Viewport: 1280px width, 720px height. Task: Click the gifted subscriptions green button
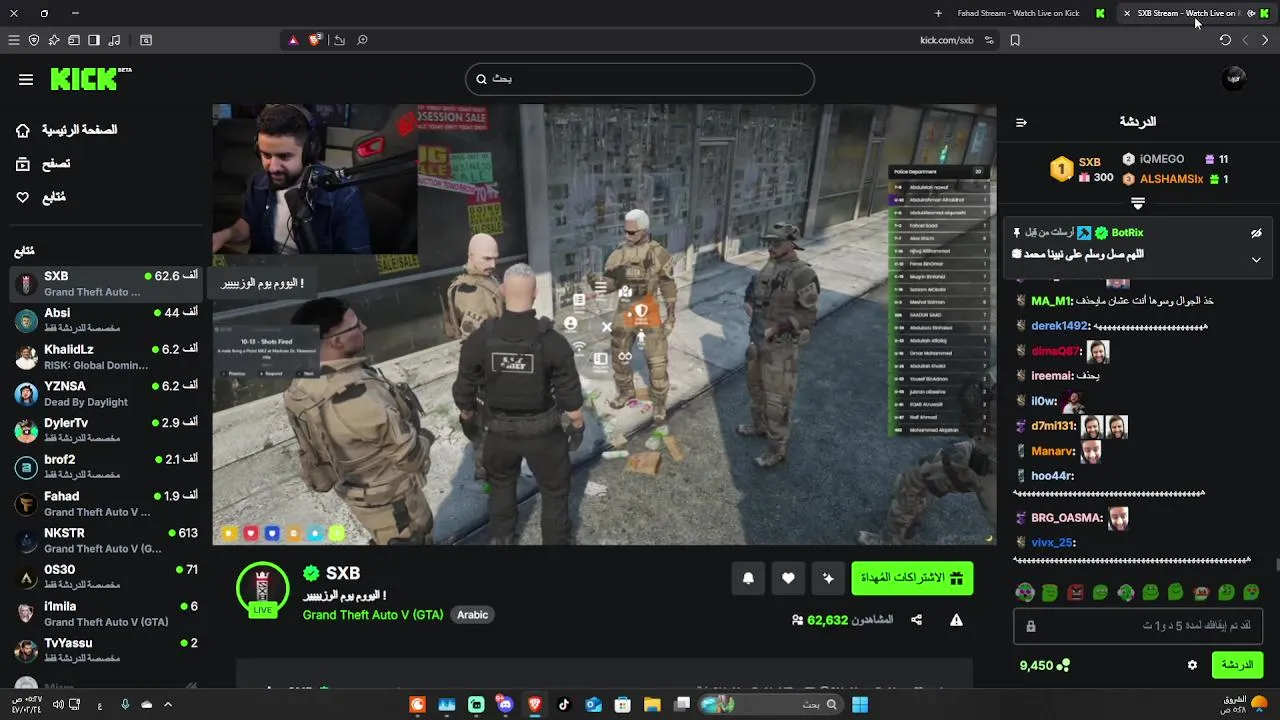tap(912, 578)
